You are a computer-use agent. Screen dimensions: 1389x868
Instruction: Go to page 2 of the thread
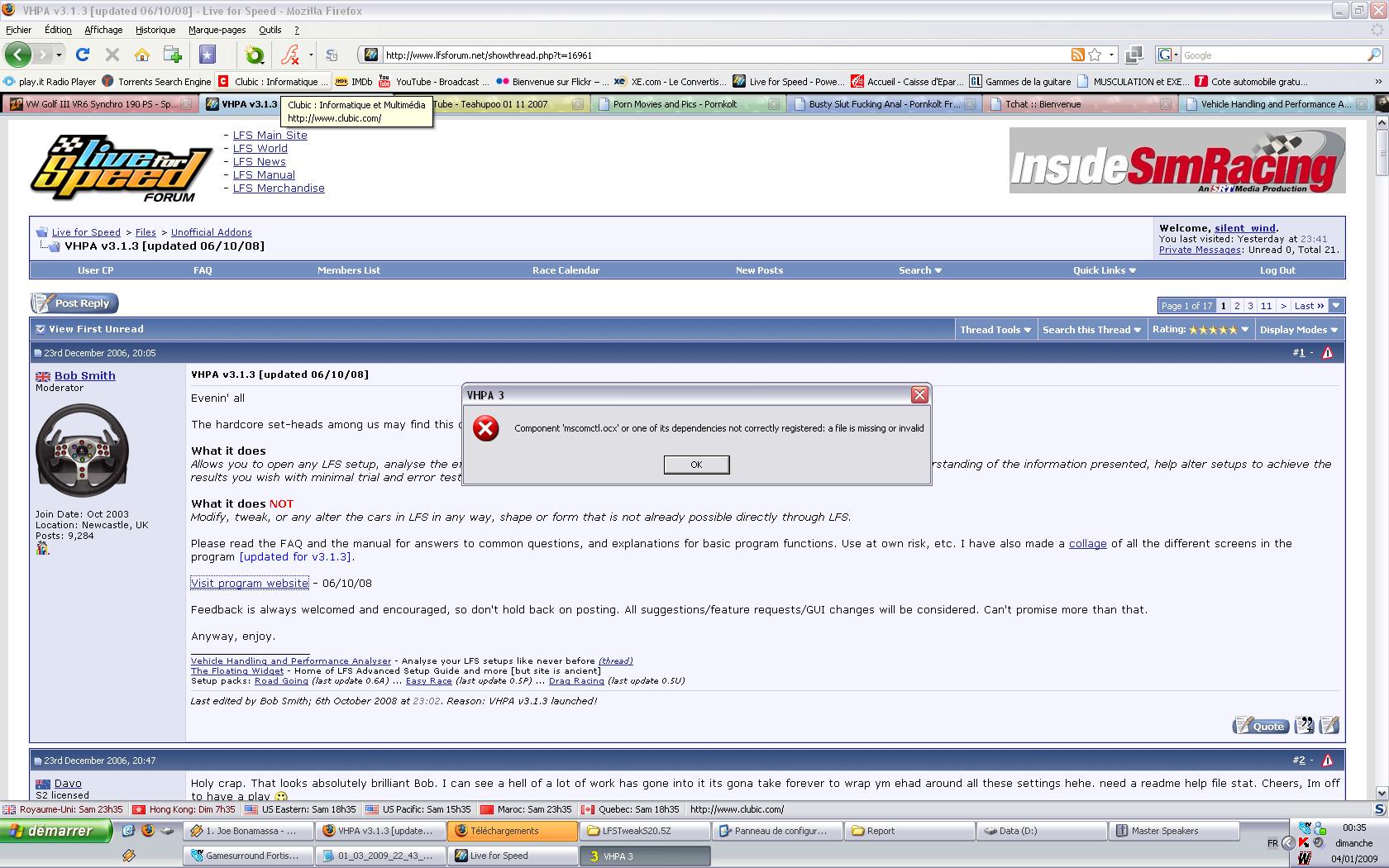(x=1237, y=306)
